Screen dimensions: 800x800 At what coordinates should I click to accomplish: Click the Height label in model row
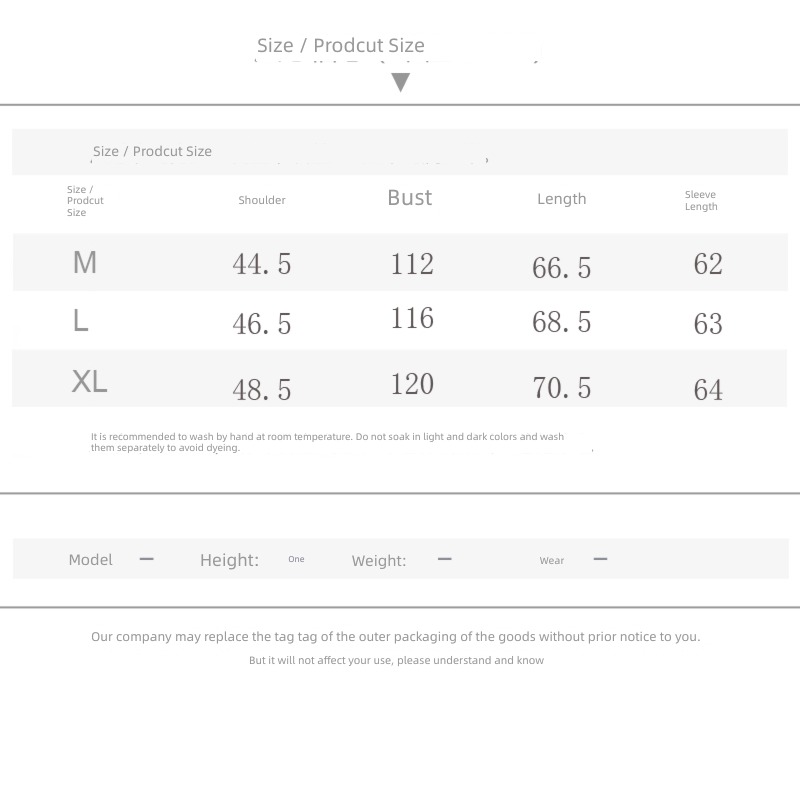pyautogui.click(x=230, y=560)
